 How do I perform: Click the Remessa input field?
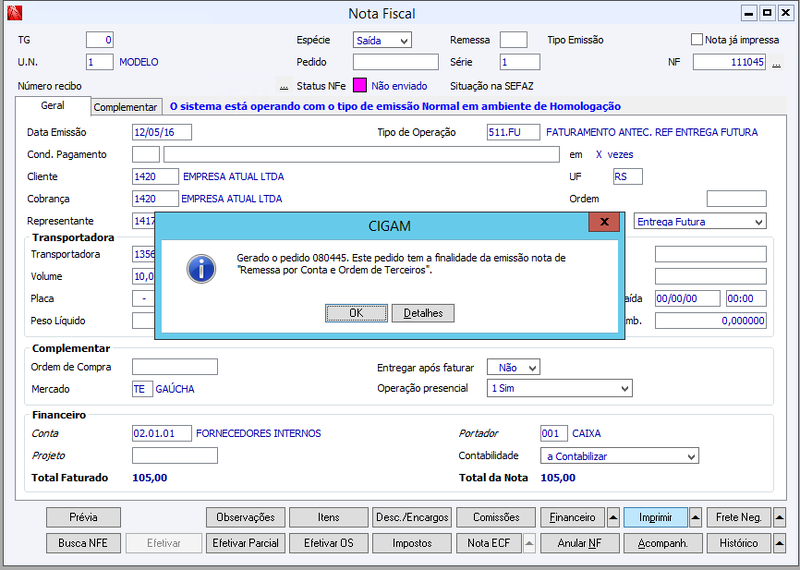coord(513,40)
